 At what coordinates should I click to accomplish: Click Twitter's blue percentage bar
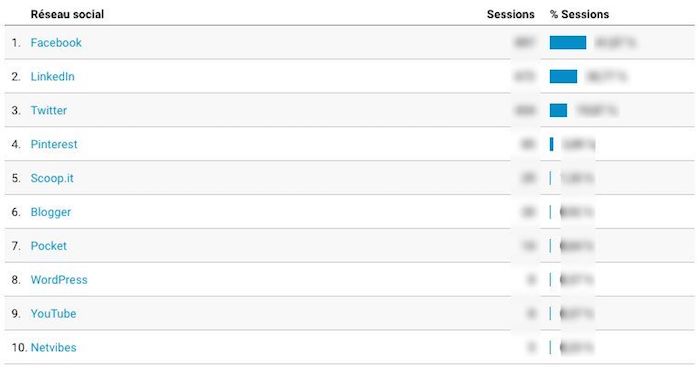tap(558, 110)
